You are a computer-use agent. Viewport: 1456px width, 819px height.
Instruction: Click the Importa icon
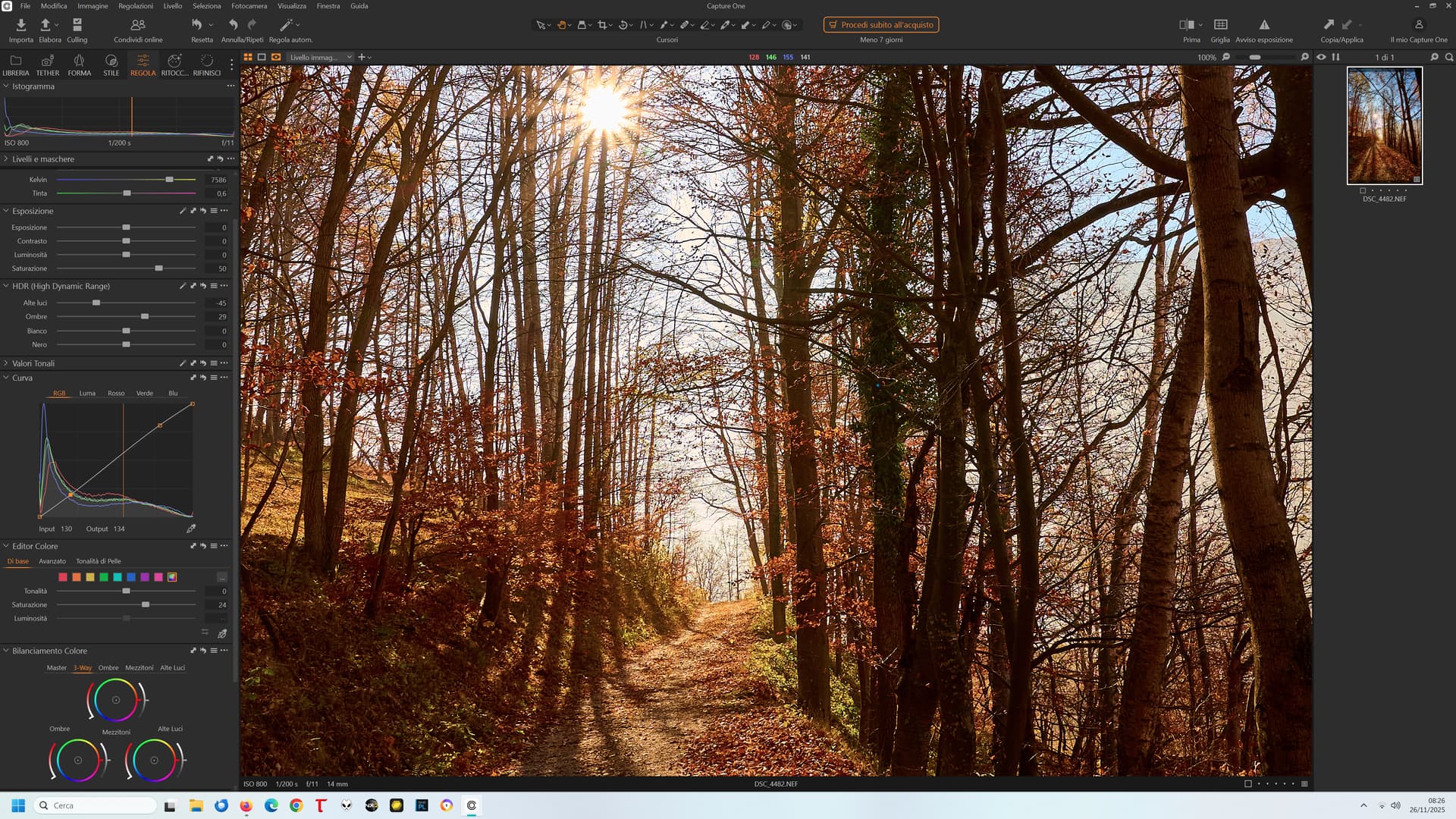tap(20, 26)
